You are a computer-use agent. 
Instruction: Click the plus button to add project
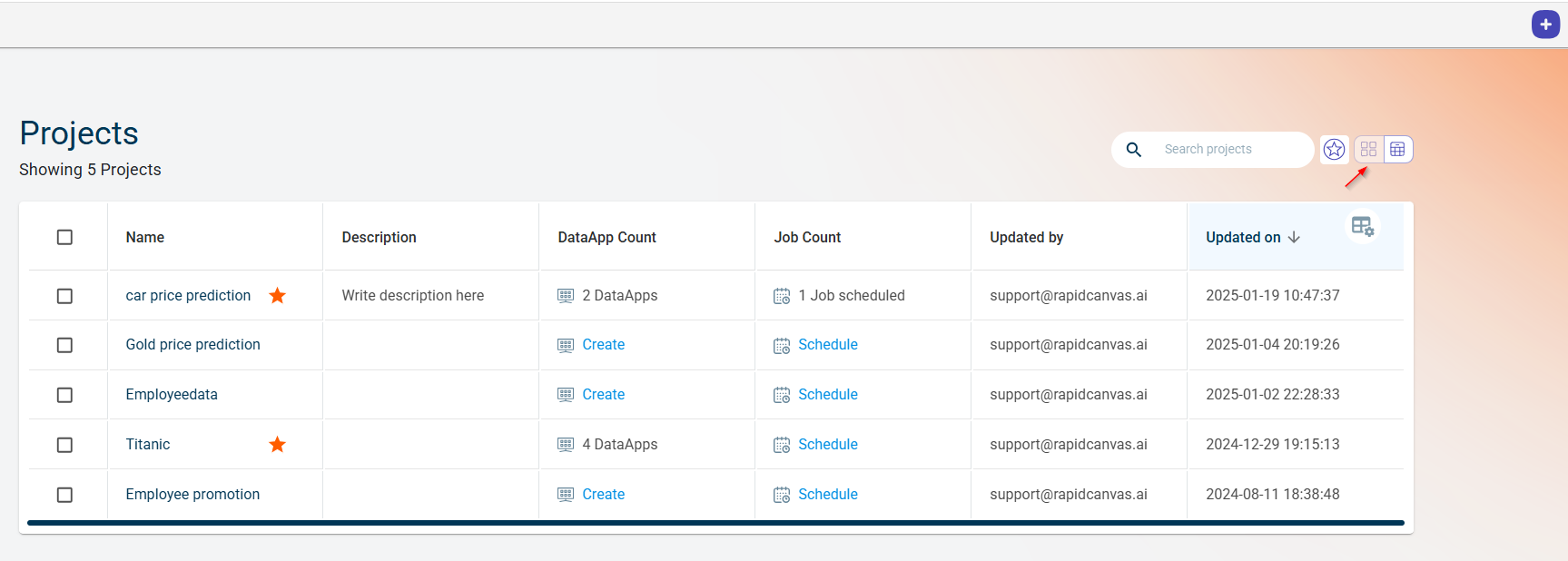point(1545,25)
